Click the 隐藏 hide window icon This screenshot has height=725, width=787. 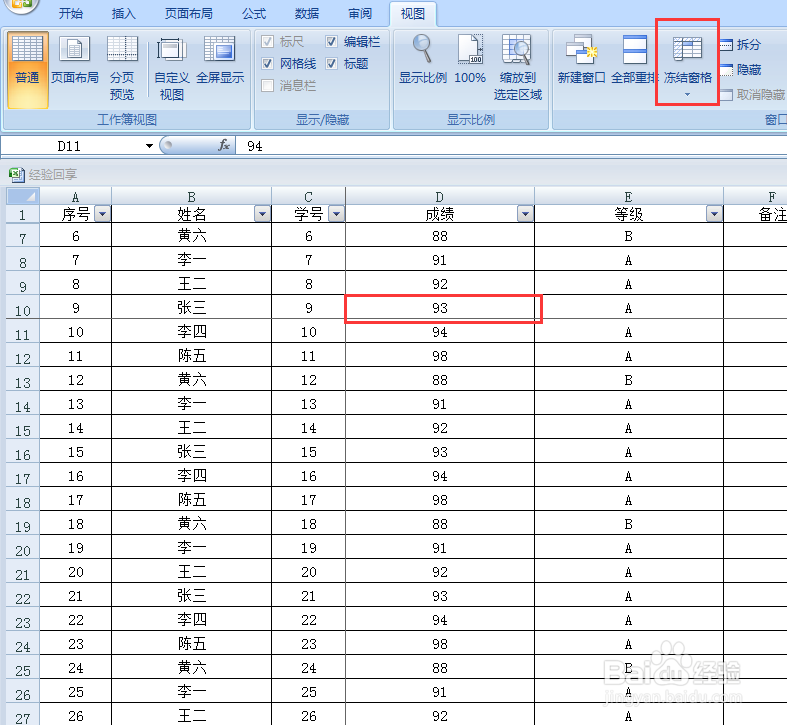726,70
